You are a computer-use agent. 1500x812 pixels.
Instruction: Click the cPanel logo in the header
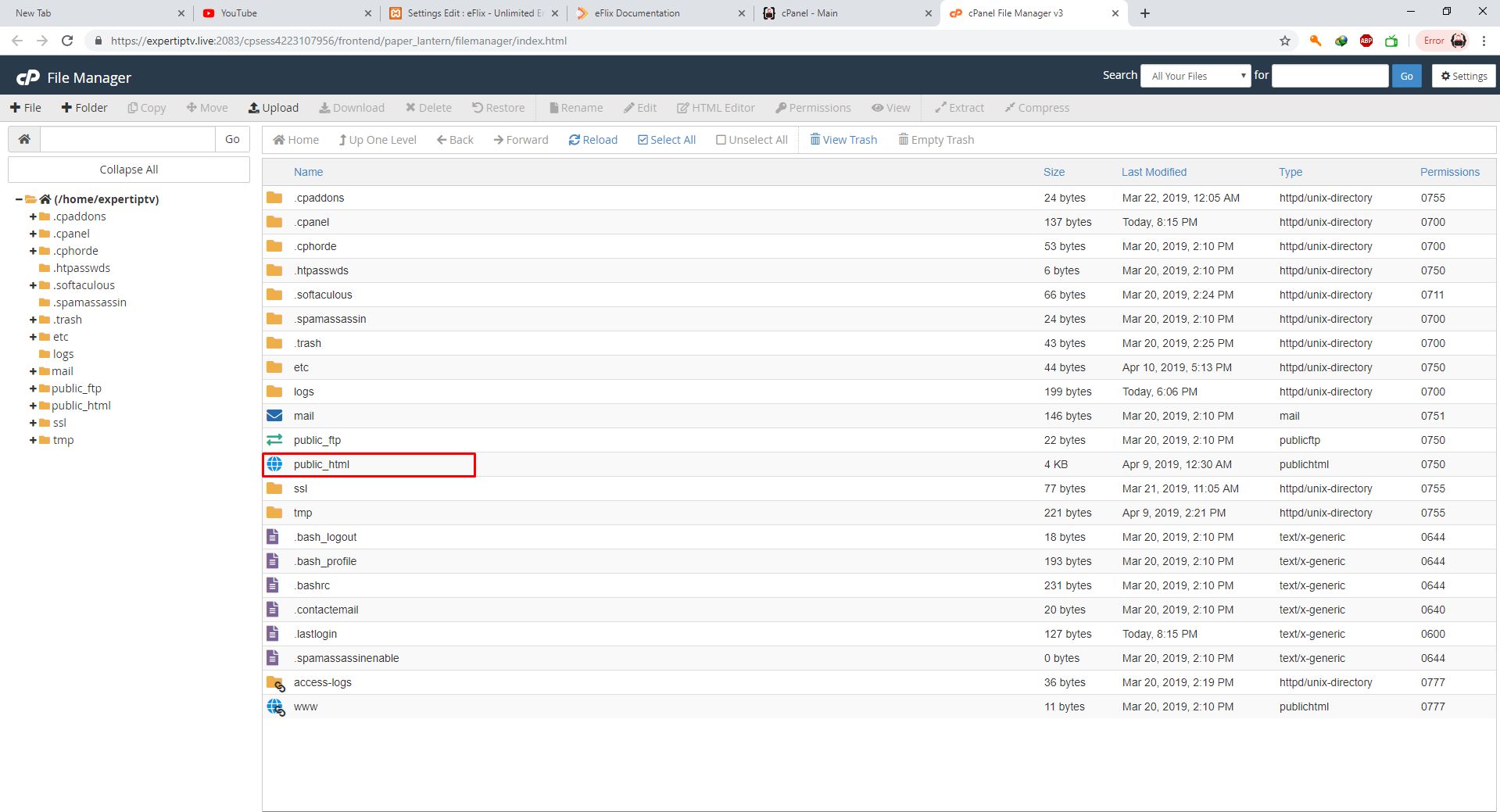[x=28, y=77]
